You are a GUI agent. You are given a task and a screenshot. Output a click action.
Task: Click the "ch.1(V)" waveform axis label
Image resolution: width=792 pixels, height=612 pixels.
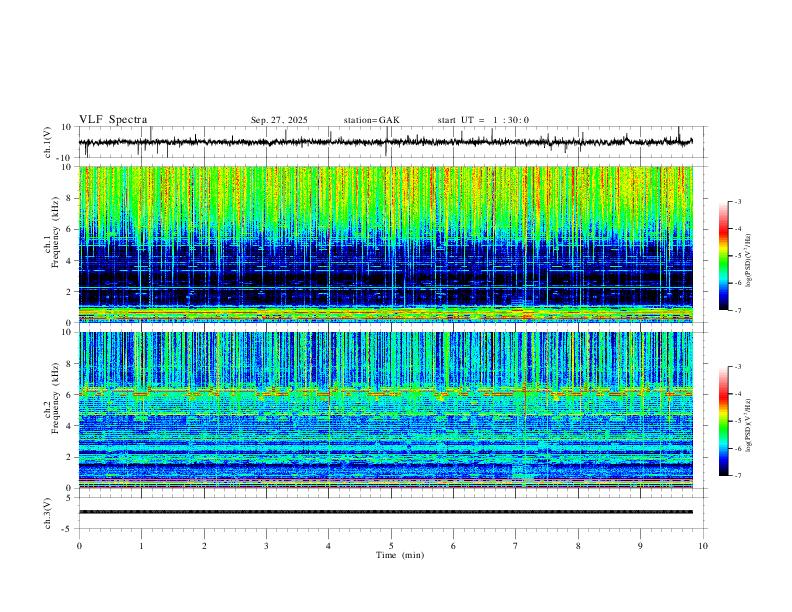(48, 142)
